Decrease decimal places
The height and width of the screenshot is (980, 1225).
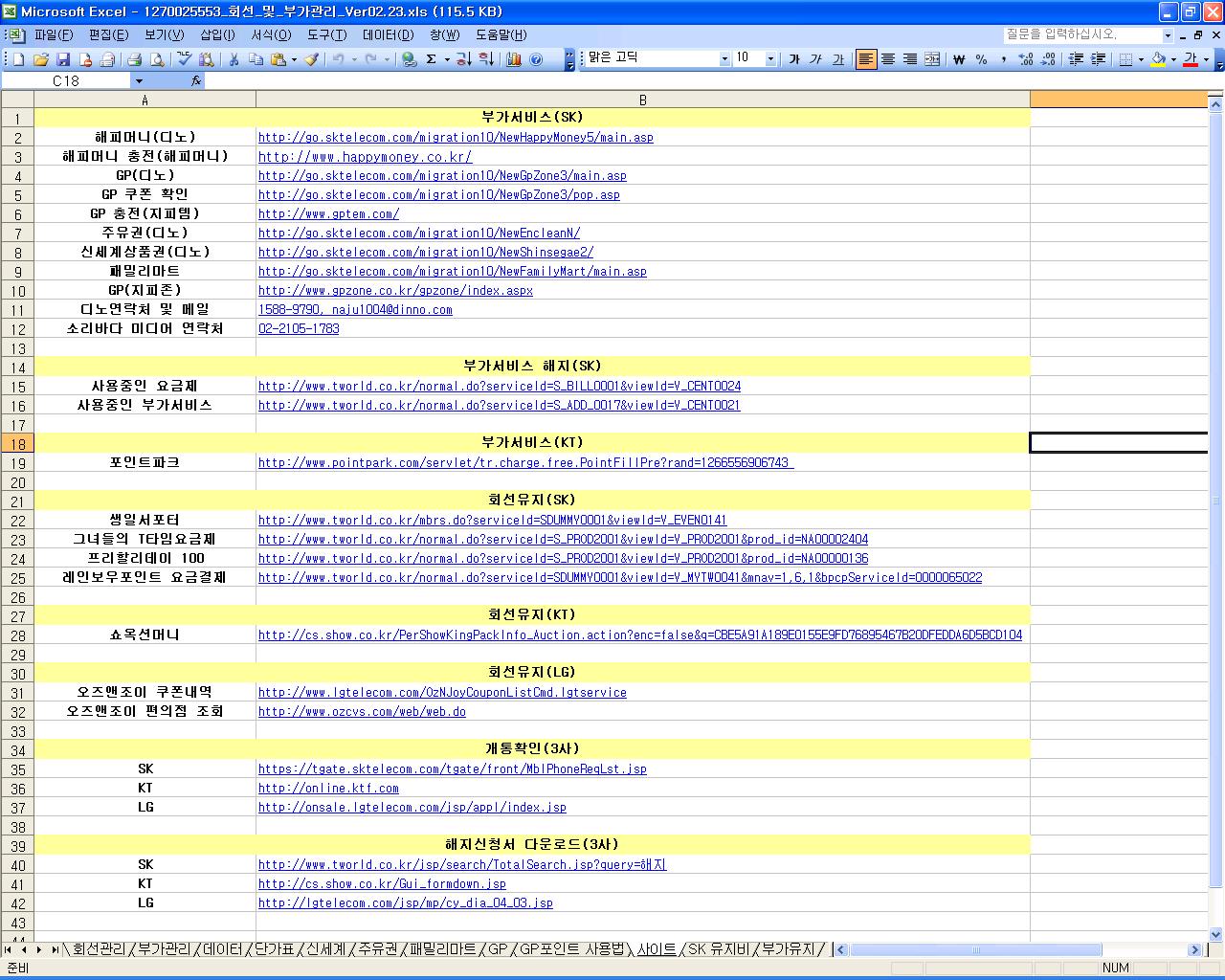pos(1048,59)
